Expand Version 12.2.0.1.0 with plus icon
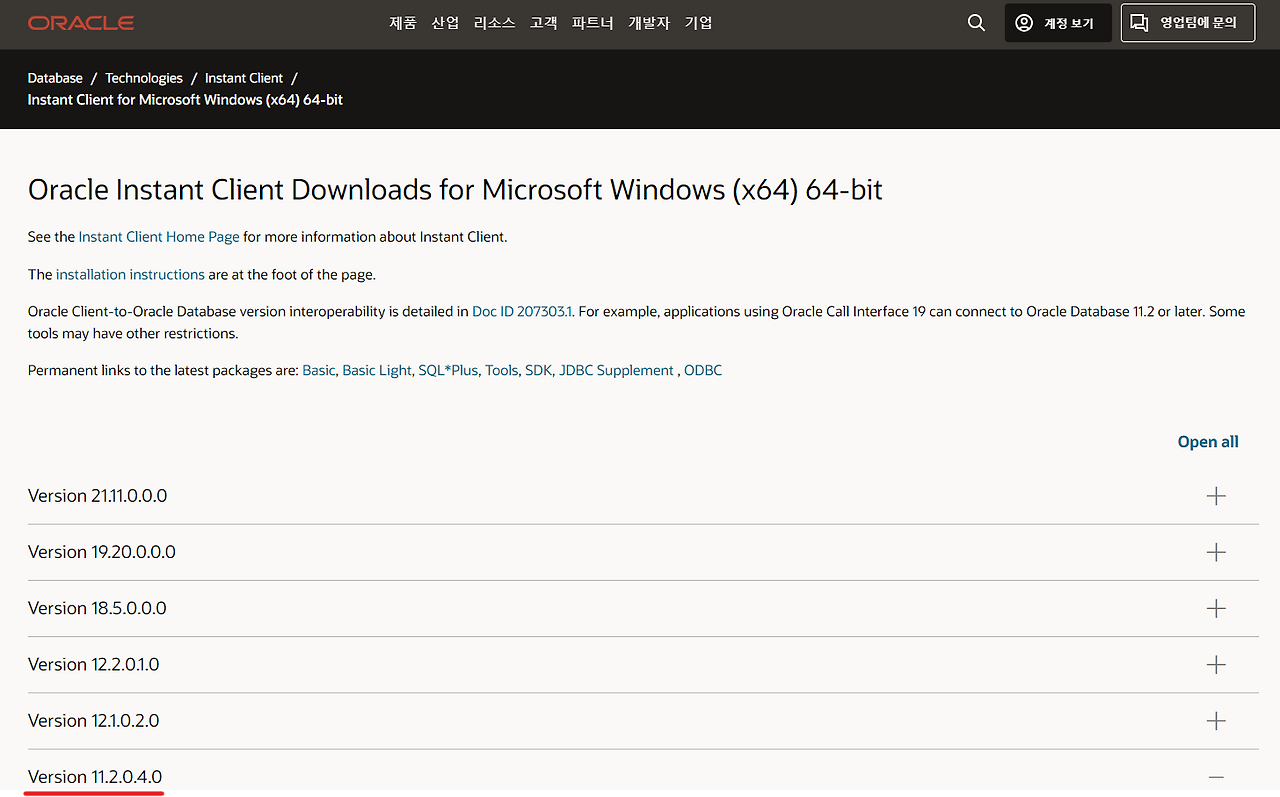The width and height of the screenshot is (1280, 797). [1216, 664]
